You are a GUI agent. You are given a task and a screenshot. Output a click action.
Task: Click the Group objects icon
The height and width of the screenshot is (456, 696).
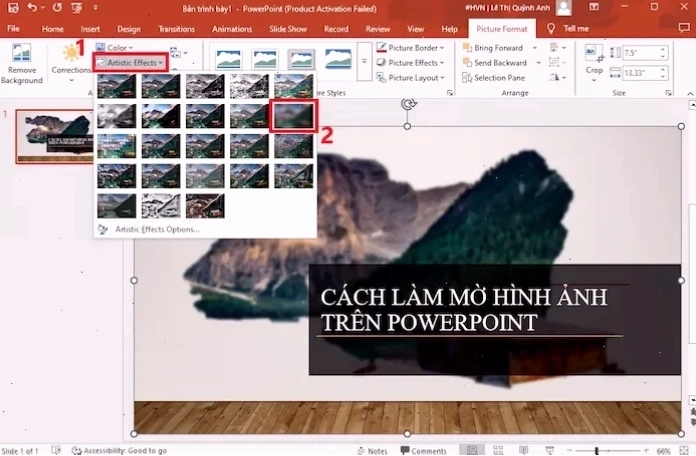click(x=558, y=62)
